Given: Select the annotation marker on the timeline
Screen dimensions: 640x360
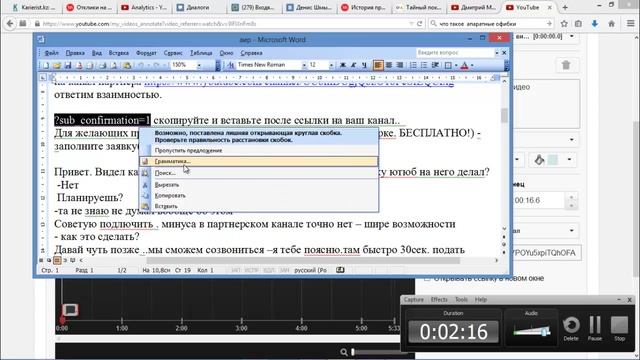Looking at the screenshot, I should coord(70,310).
